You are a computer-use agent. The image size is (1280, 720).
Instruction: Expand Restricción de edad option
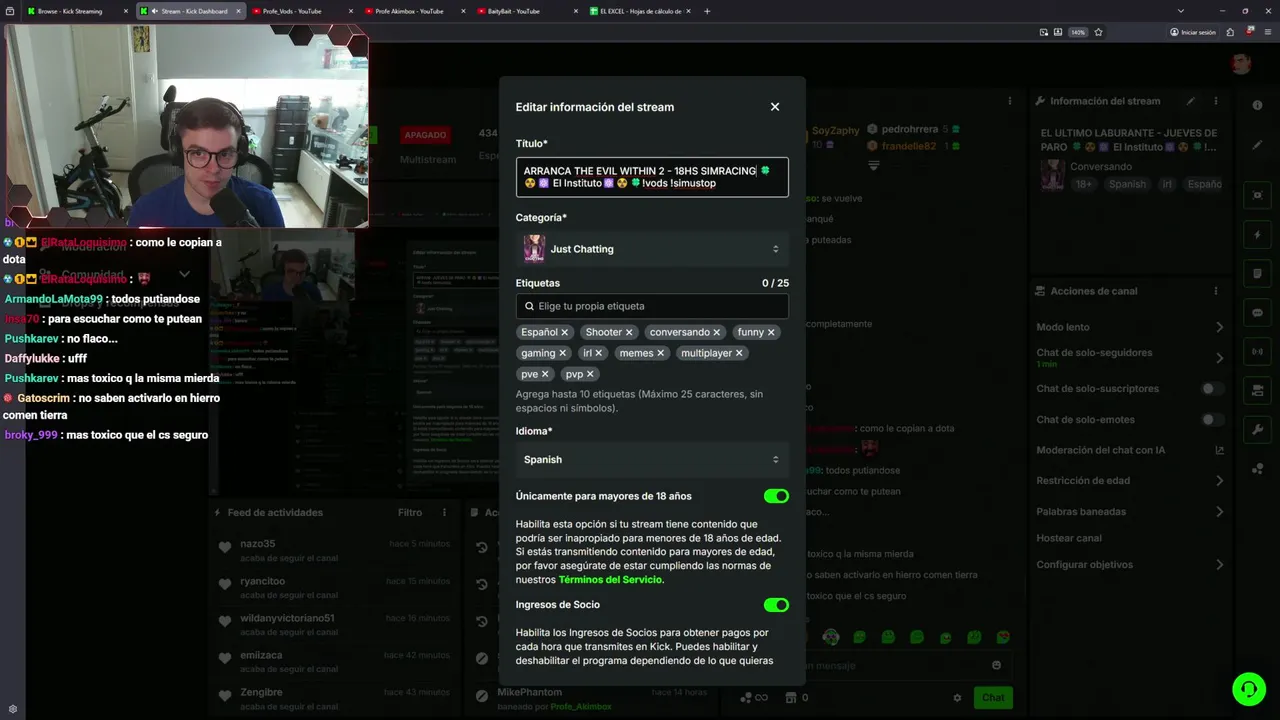pos(1130,480)
